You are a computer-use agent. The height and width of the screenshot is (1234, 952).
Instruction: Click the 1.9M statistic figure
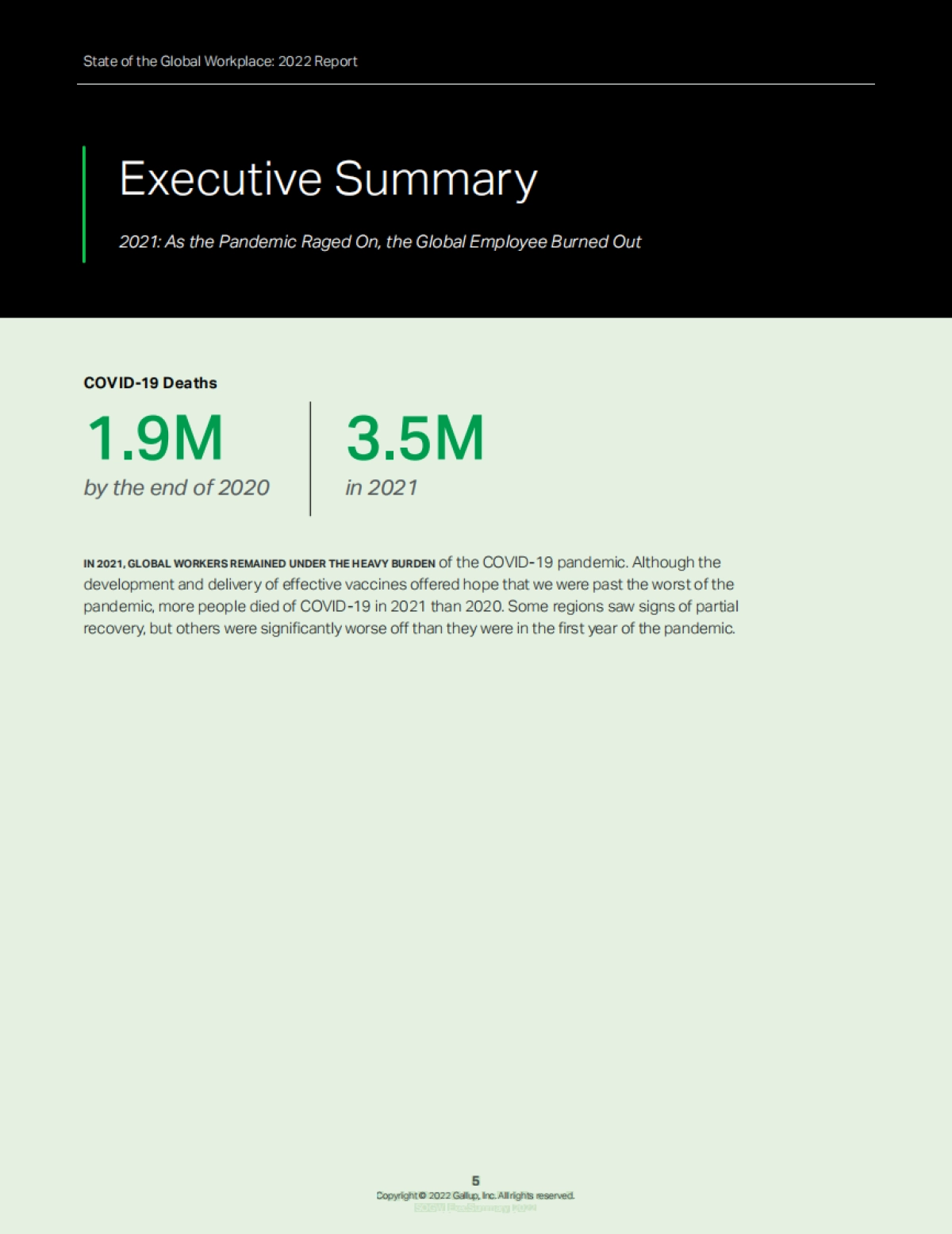click(155, 438)
